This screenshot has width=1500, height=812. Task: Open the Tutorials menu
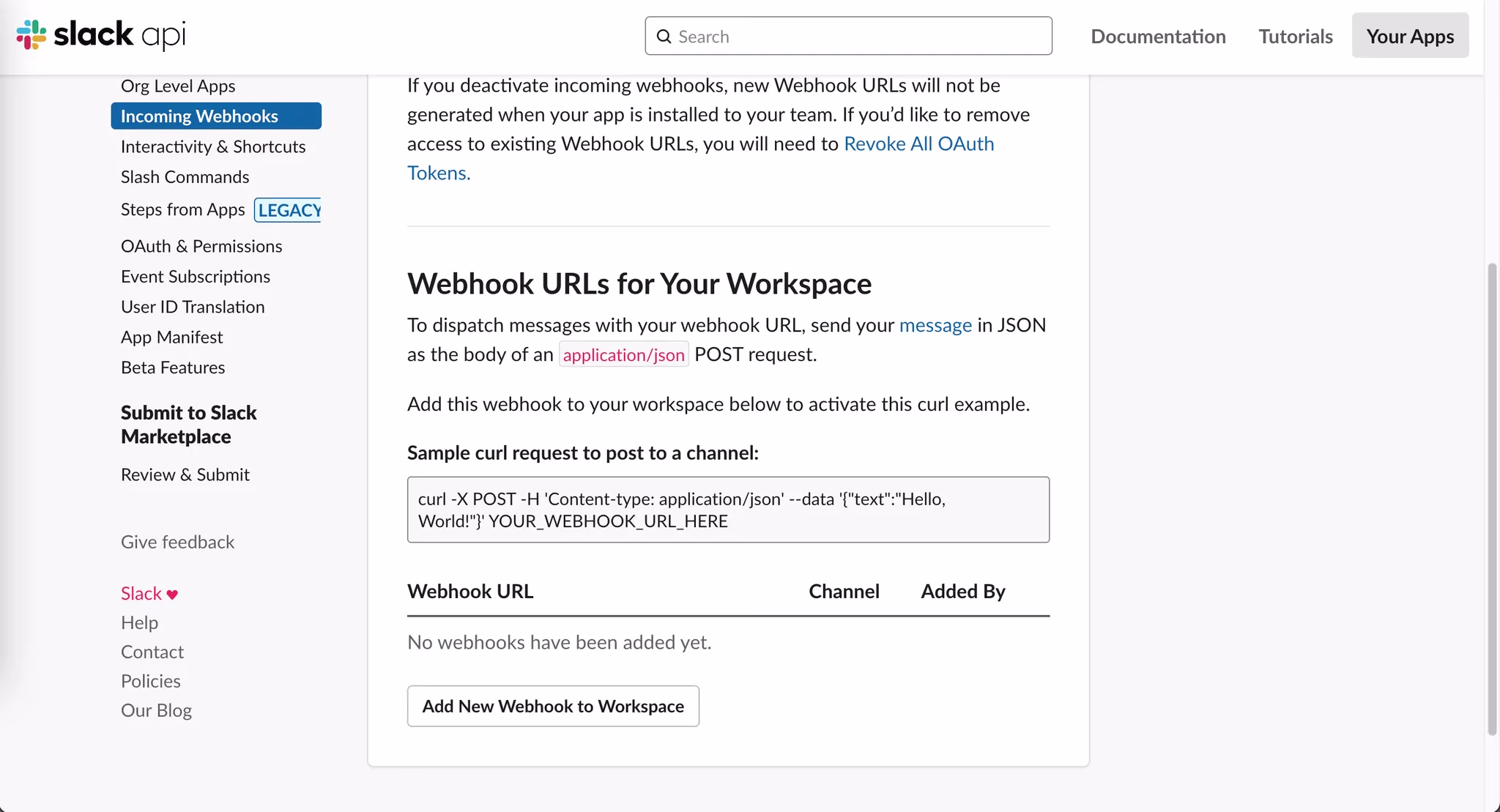tap(1295, 36)
